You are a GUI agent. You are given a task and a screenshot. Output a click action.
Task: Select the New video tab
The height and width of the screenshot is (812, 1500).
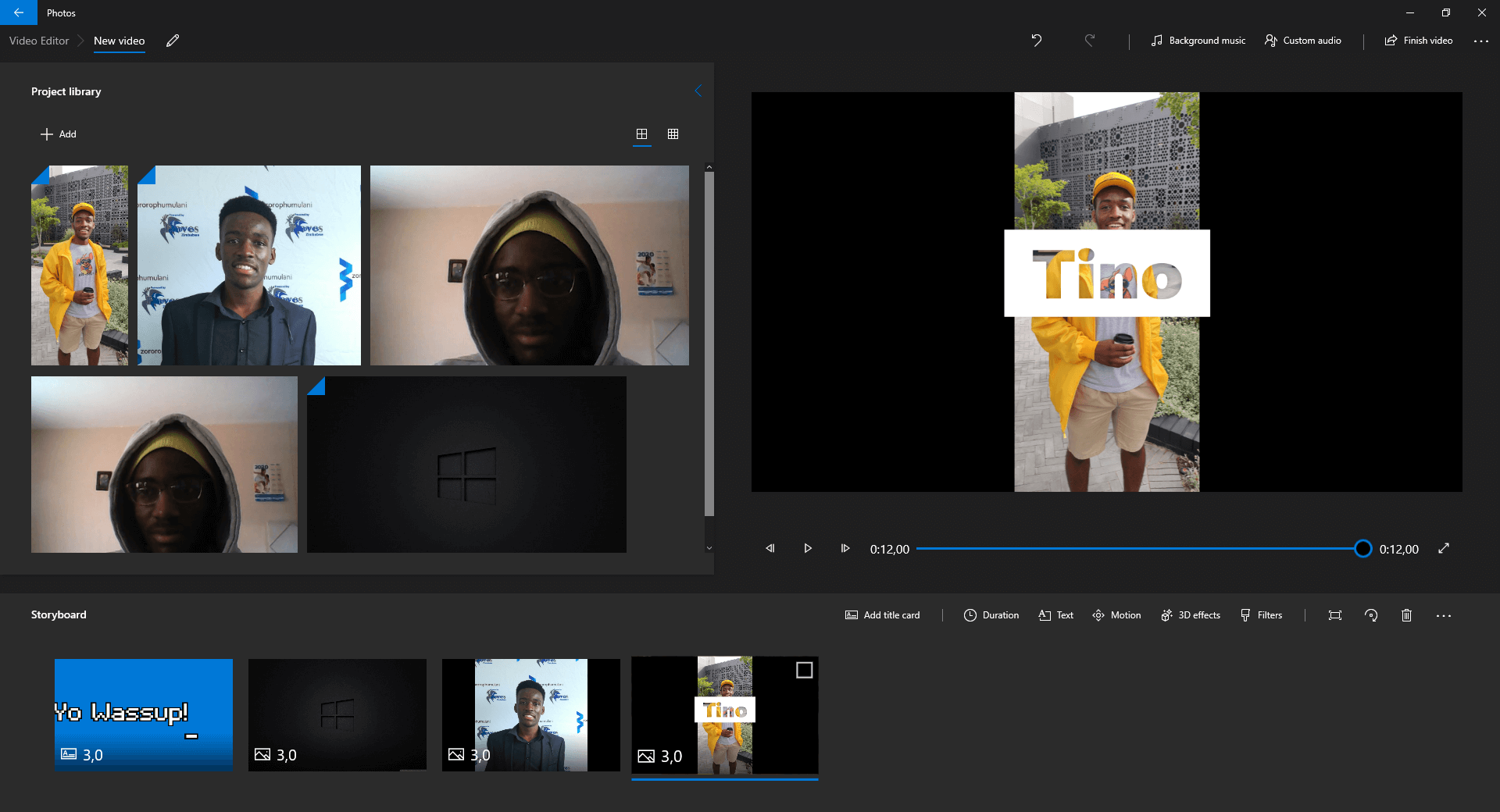(119, 41)
